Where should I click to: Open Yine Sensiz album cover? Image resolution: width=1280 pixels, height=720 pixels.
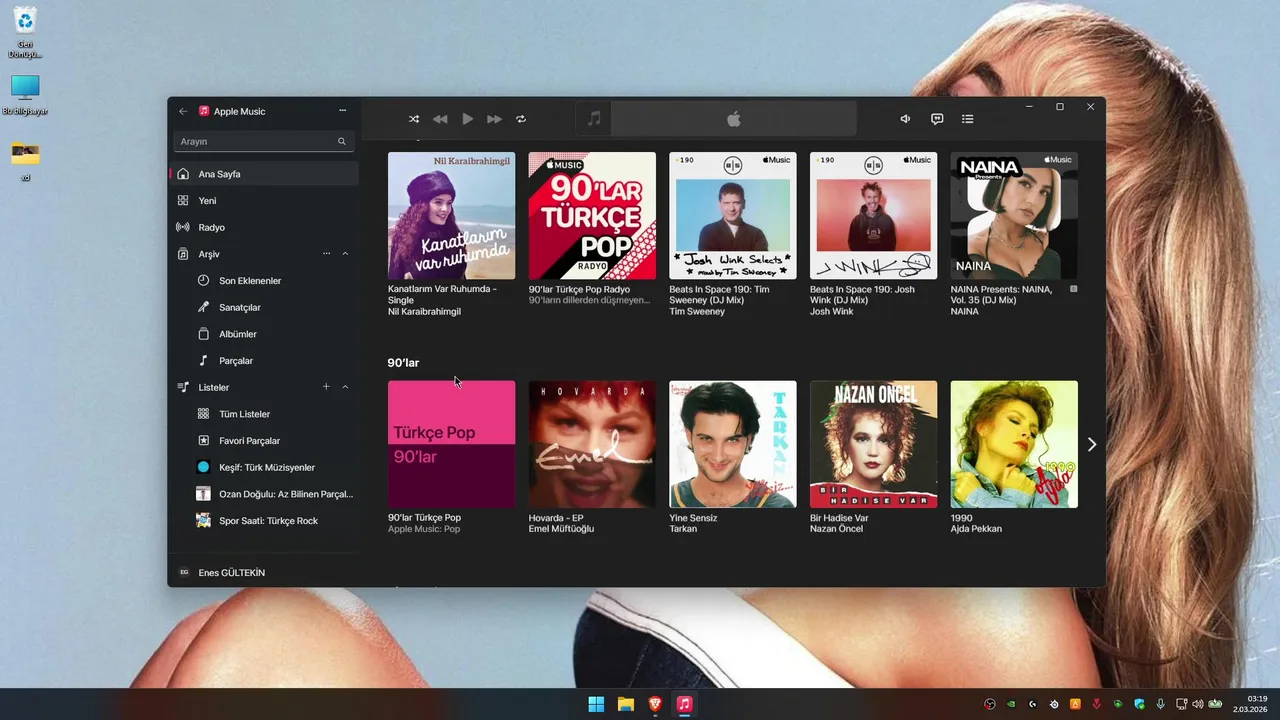733,444
